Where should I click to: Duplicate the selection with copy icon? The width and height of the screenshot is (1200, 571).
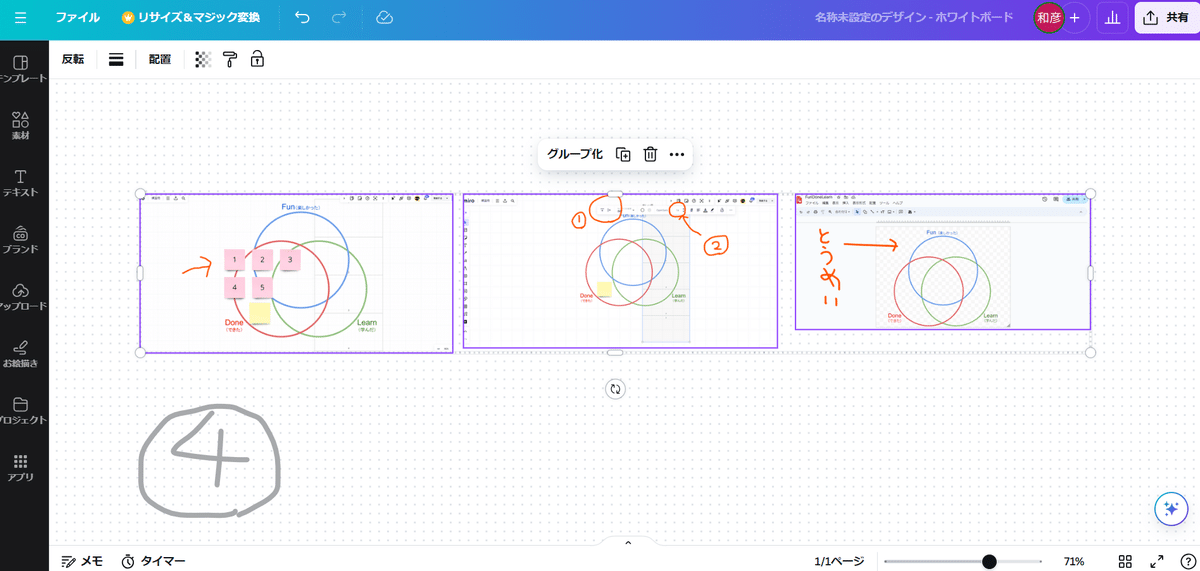click(623, 154)
